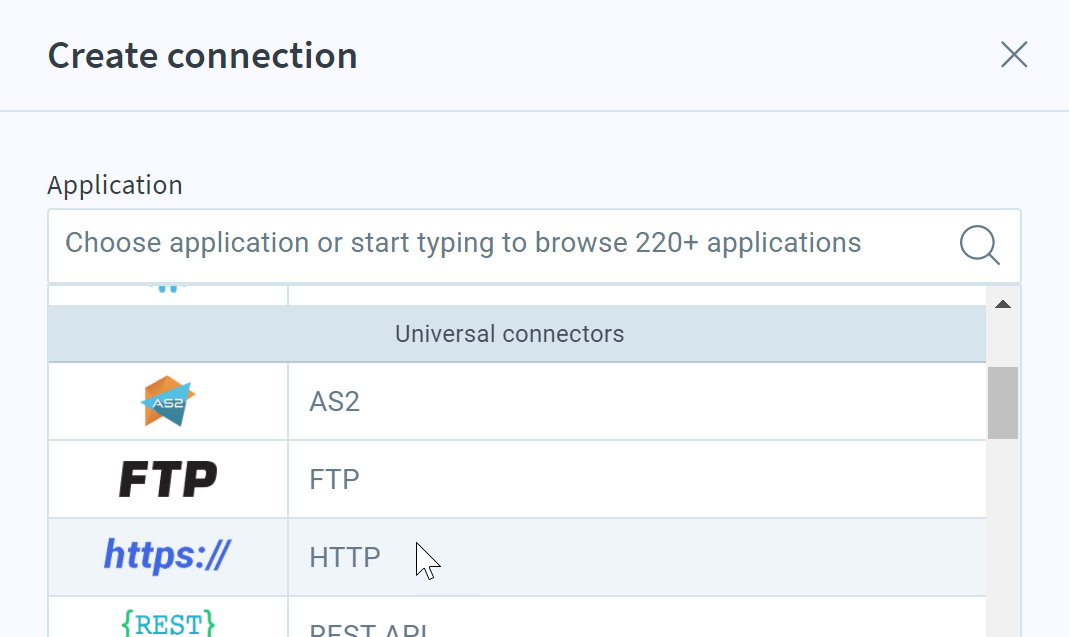
Task: Click the green {REST} logo icon
Action: (168, 623)
